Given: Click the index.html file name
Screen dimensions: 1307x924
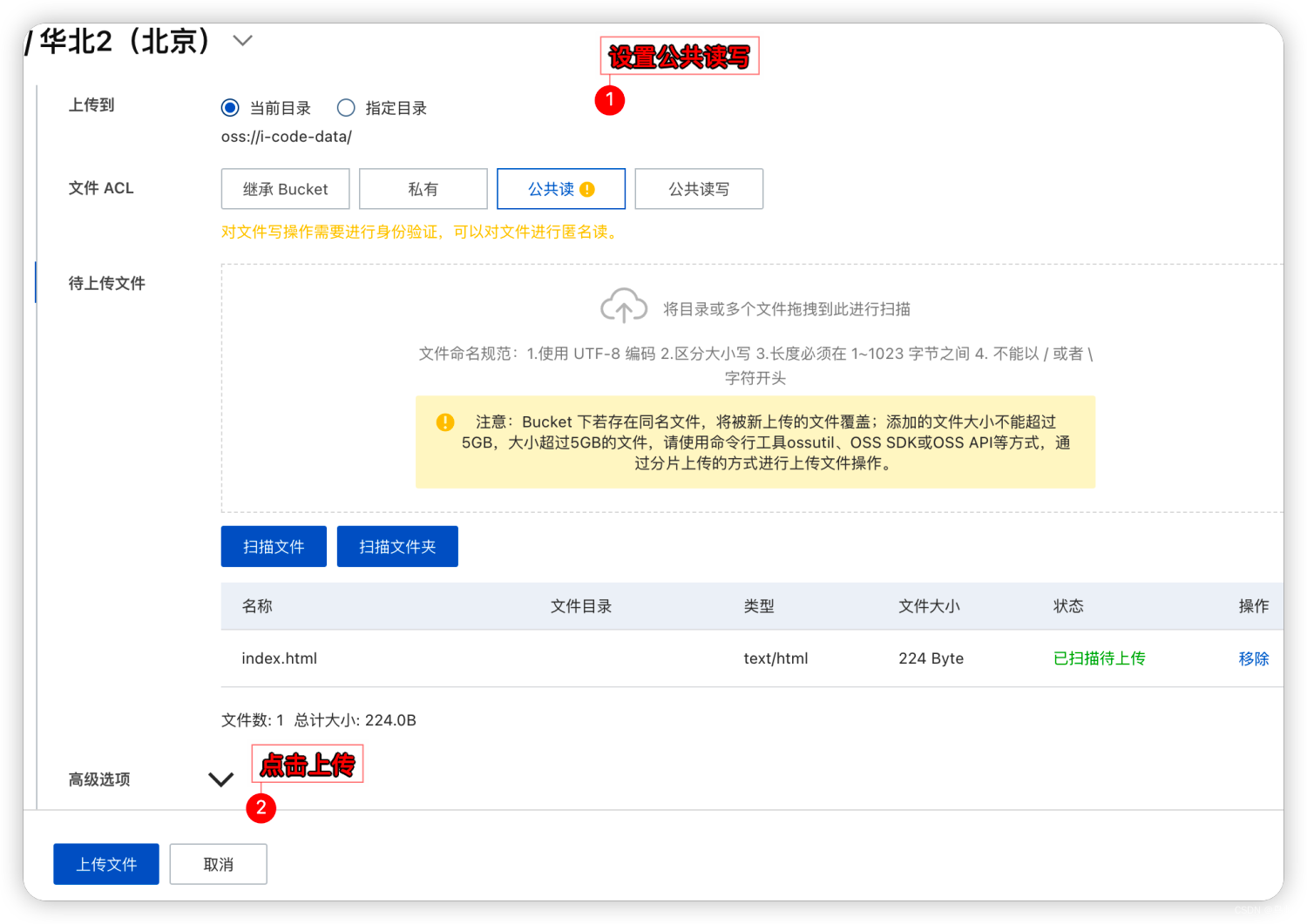Looking at the screenshot, I should coord(279,658).
